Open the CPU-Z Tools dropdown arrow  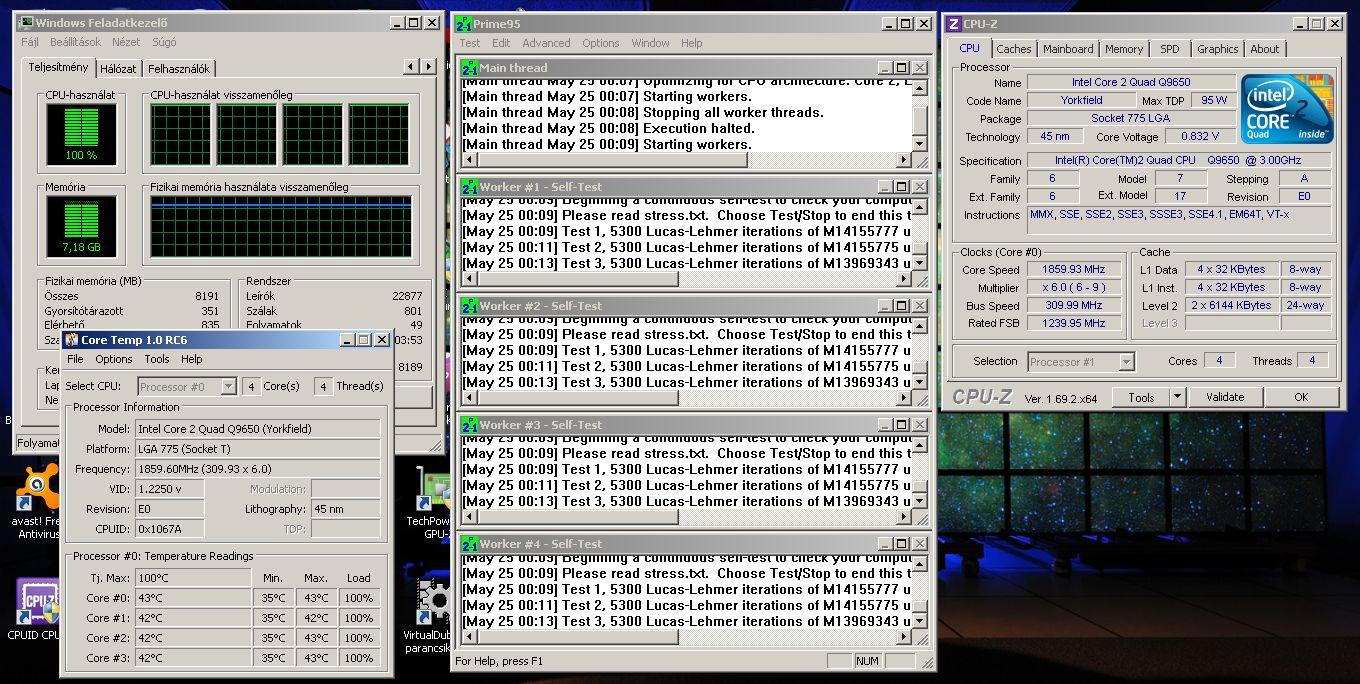tap(1178, 397)
